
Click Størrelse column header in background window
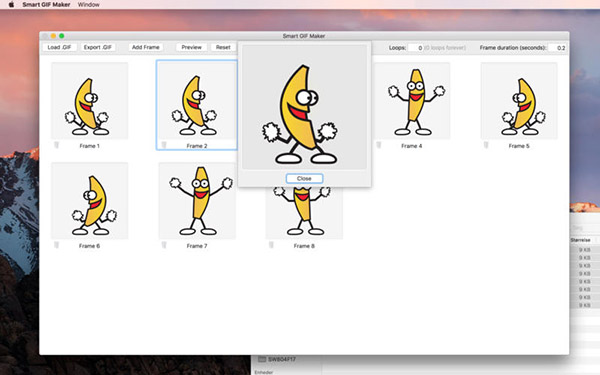coord(580,240)
